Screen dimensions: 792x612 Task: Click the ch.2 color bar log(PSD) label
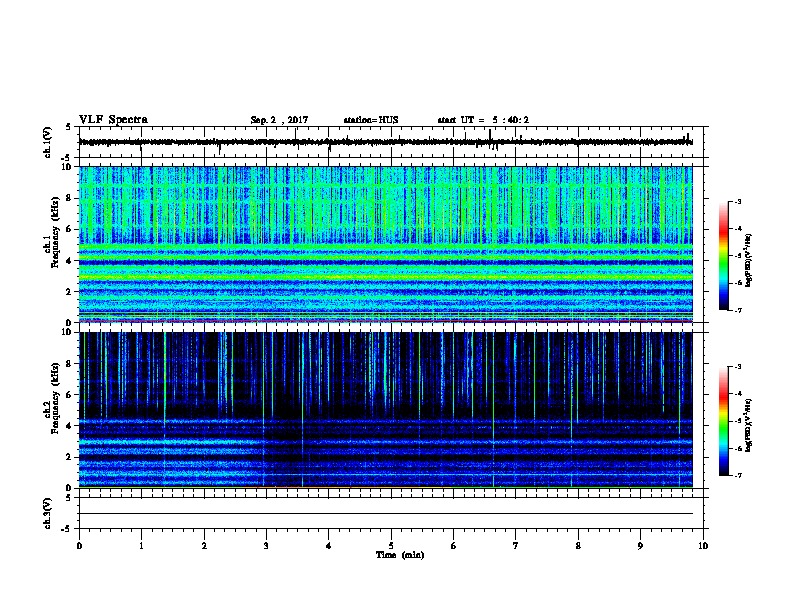[x=748, y=425]
